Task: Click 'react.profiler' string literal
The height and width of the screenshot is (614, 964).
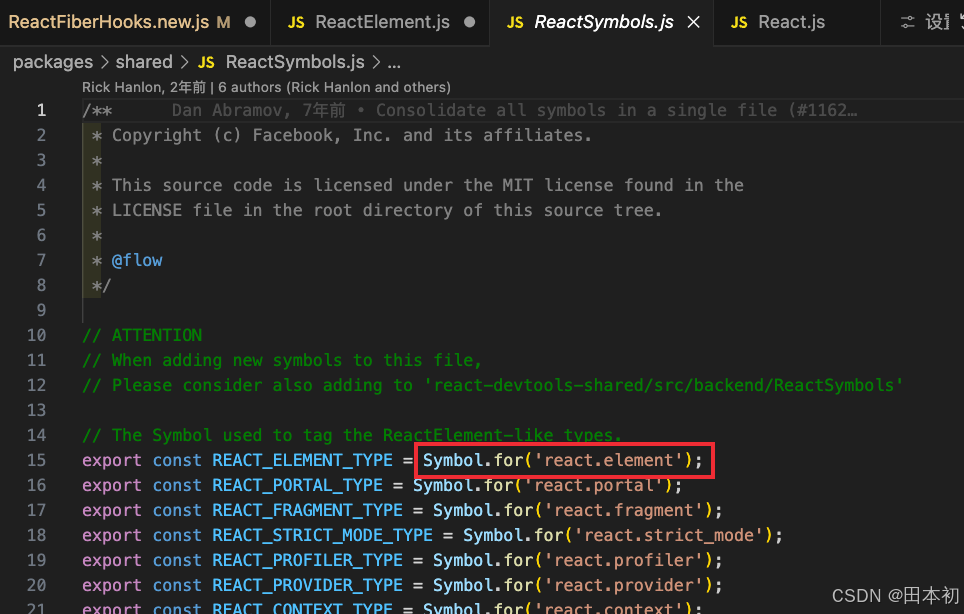Action: click(623, 561)
